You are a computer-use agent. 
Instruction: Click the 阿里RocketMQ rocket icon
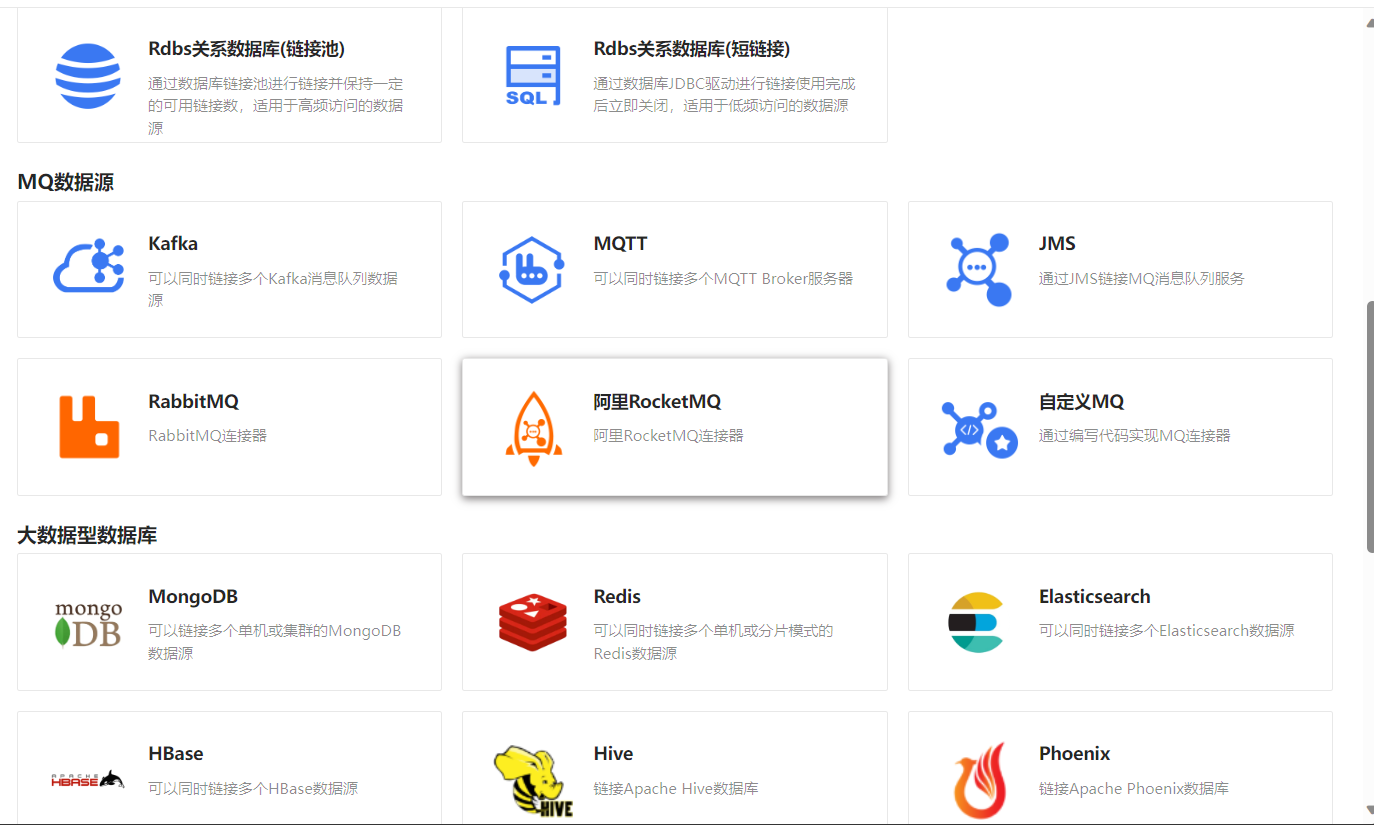[x=533, y=429]
